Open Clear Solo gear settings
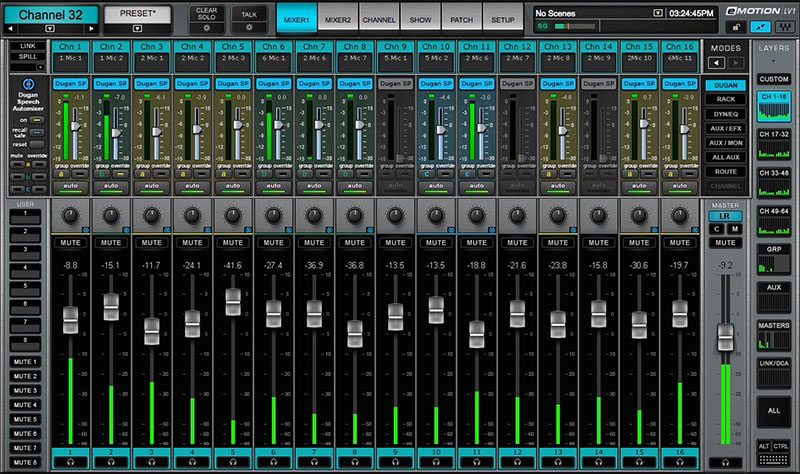Screen dimensions: 800x474 207,28
